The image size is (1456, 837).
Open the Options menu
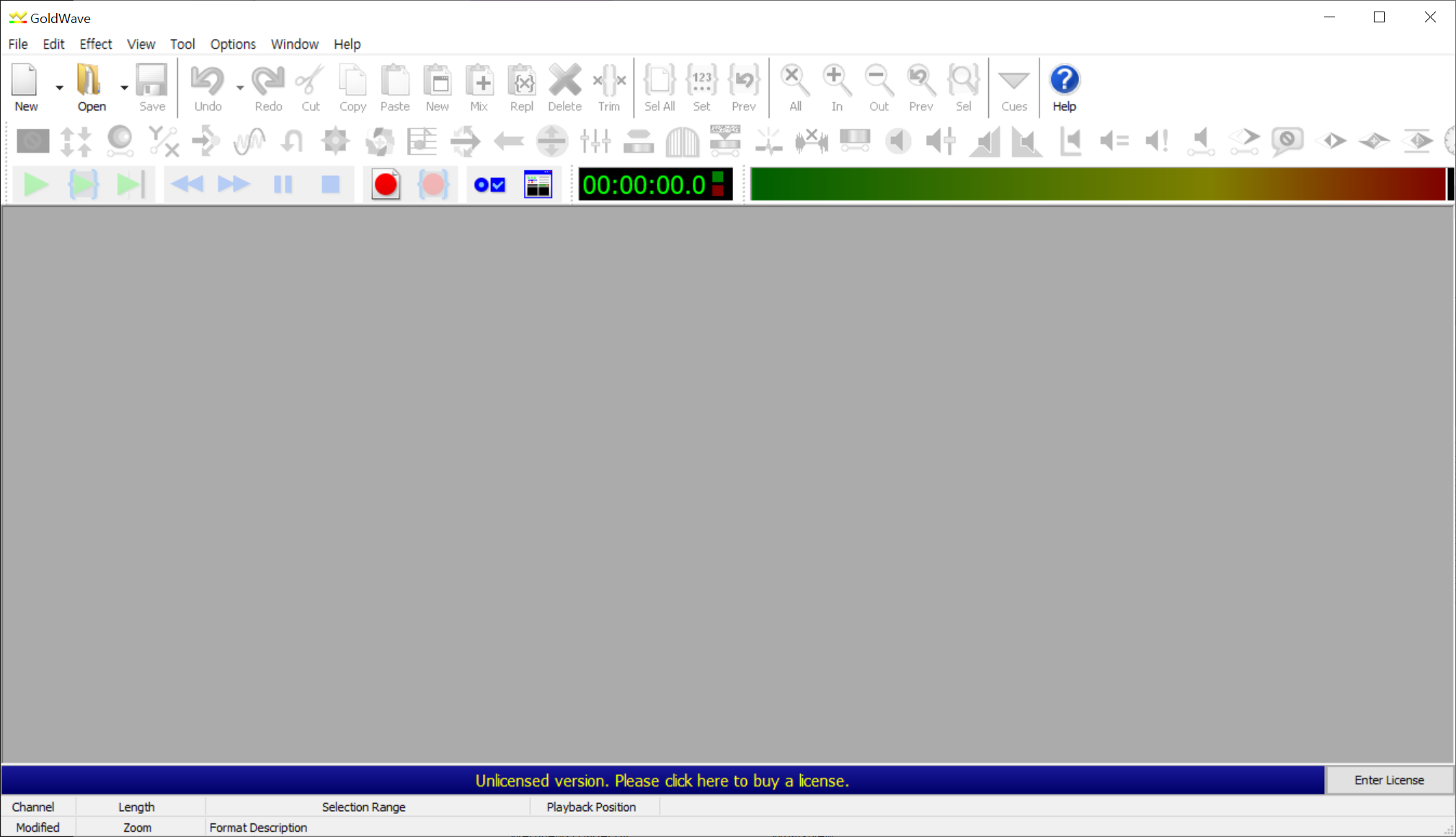(232, 44)
